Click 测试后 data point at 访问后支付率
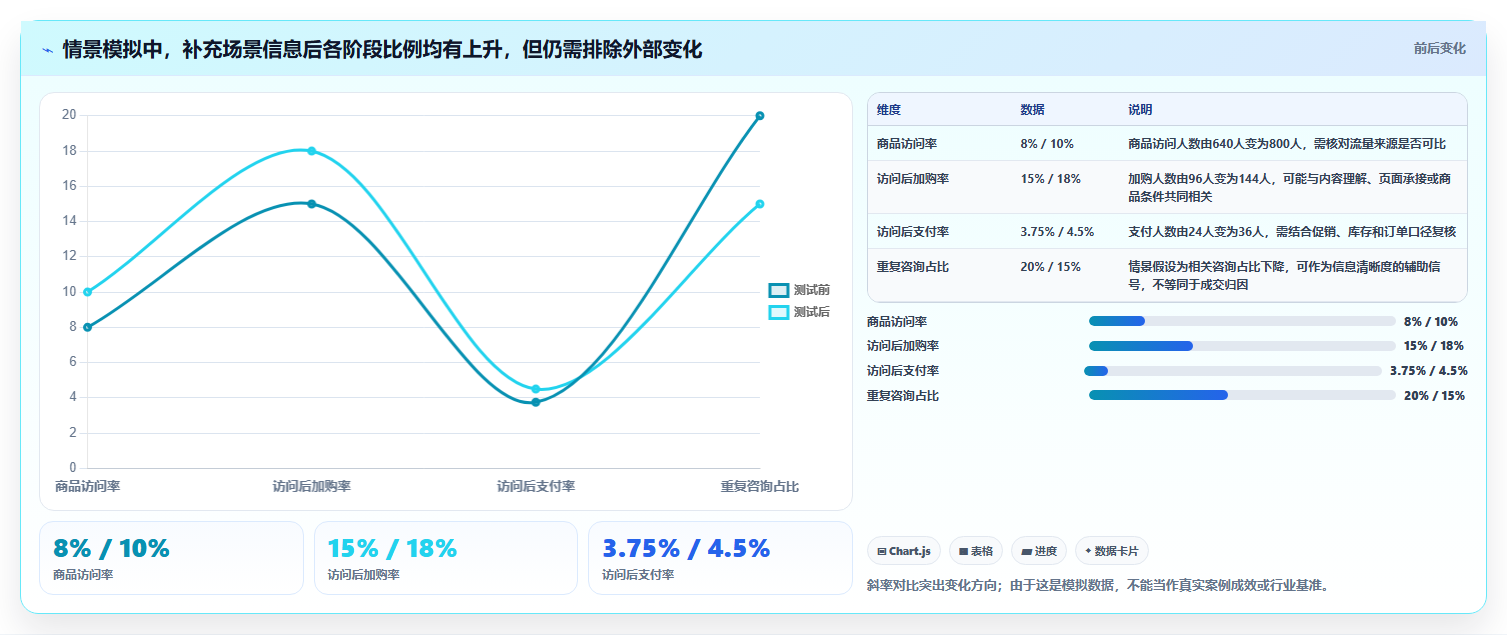The width and height of the screenshot is (1507, 635). tap(536, 389)
